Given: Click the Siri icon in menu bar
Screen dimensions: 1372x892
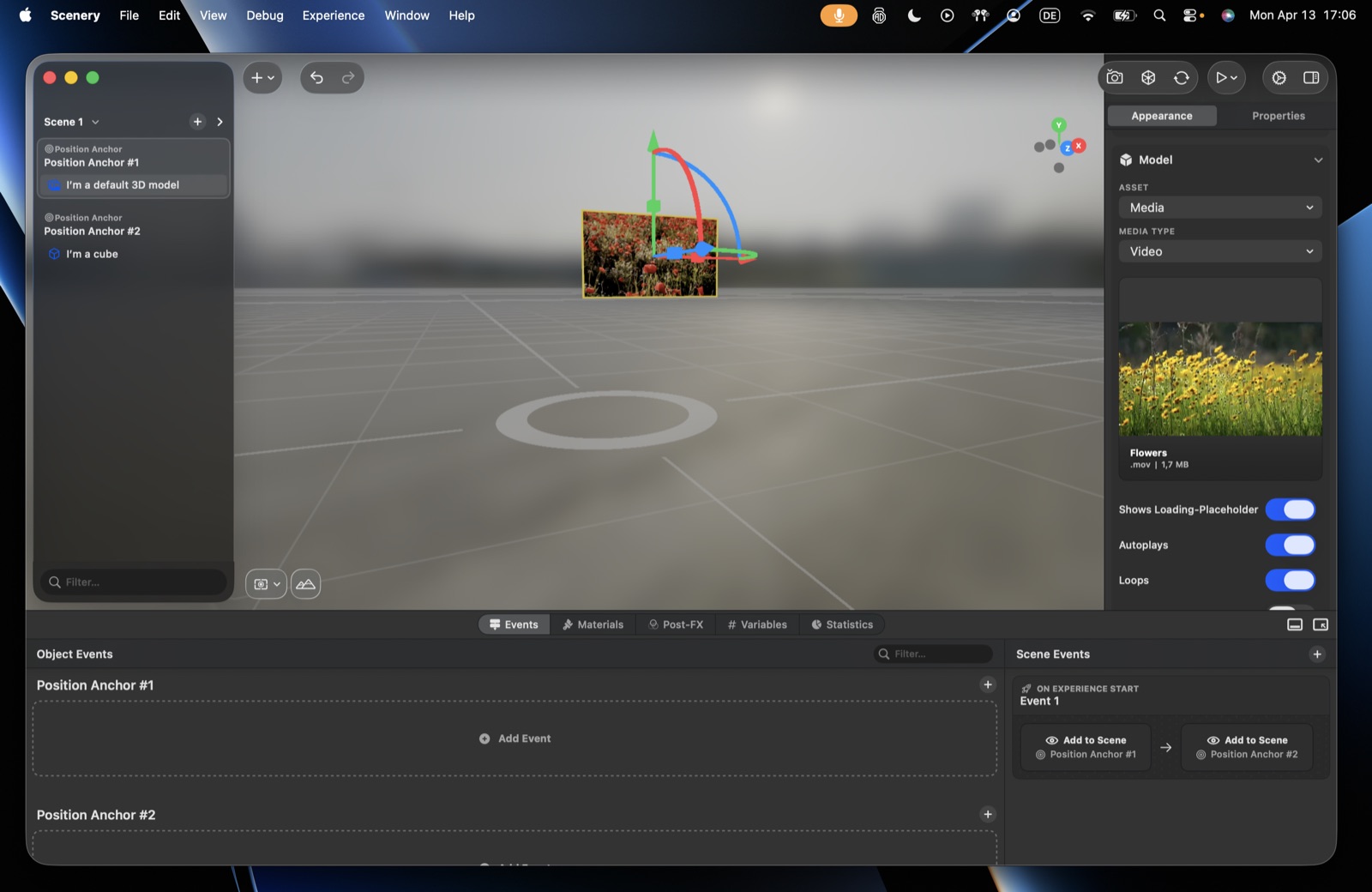Looking at the screenshot, I should click(x=1228, y=15).
